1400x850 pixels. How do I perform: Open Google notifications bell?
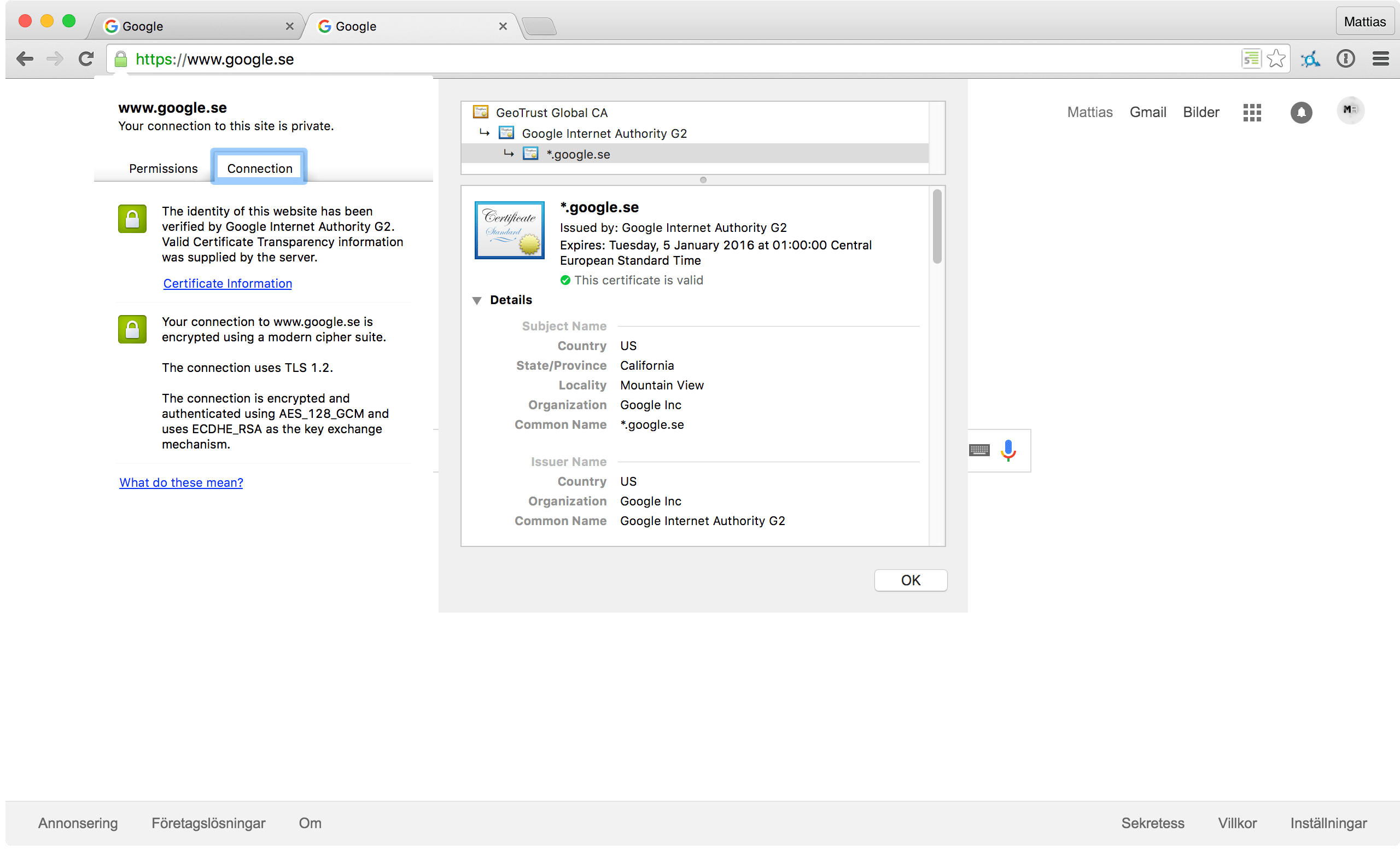coord(1301,113)
